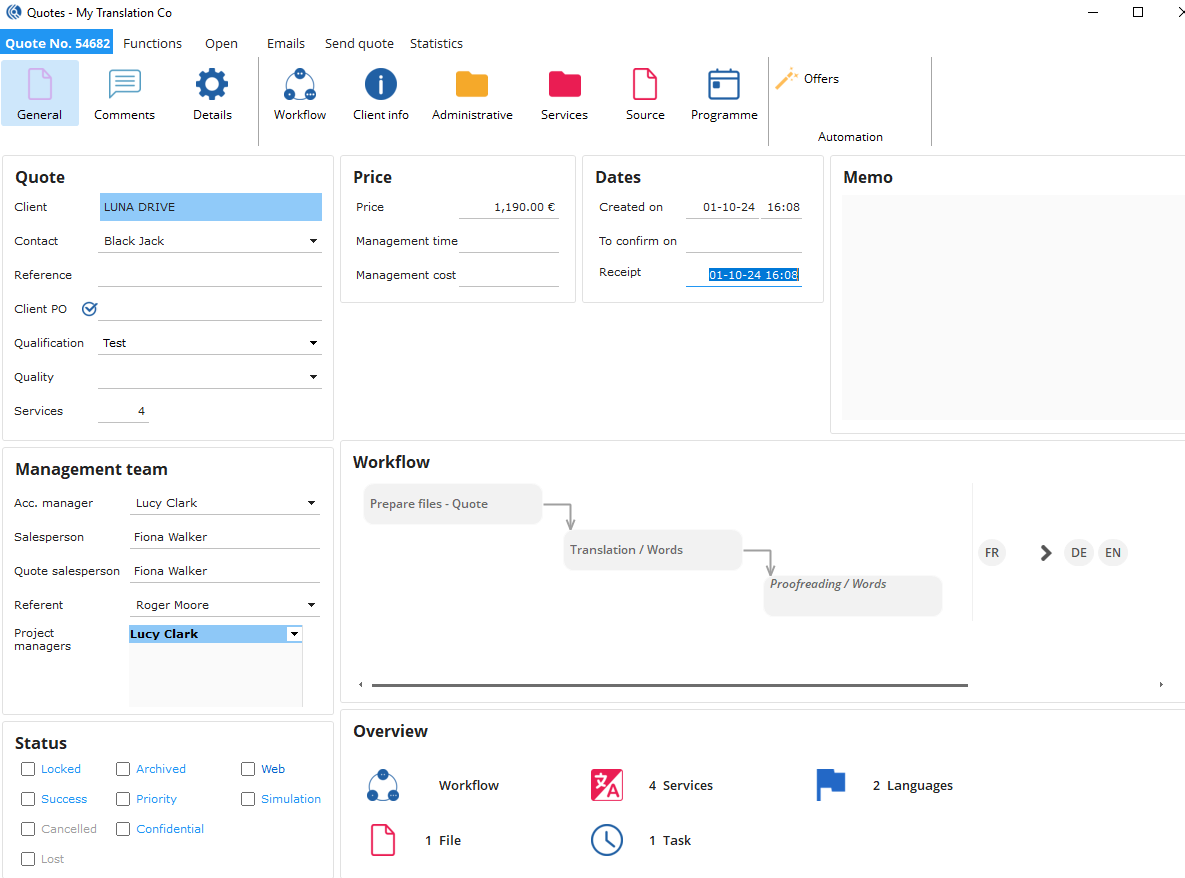Switch to the Statistics tab

[x=436, y=44]
